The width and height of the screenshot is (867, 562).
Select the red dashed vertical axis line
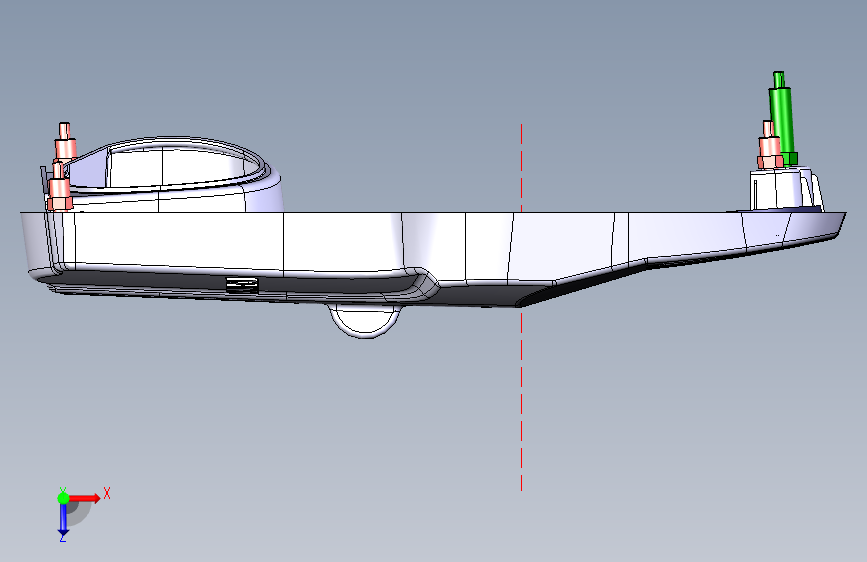(521, 308)
